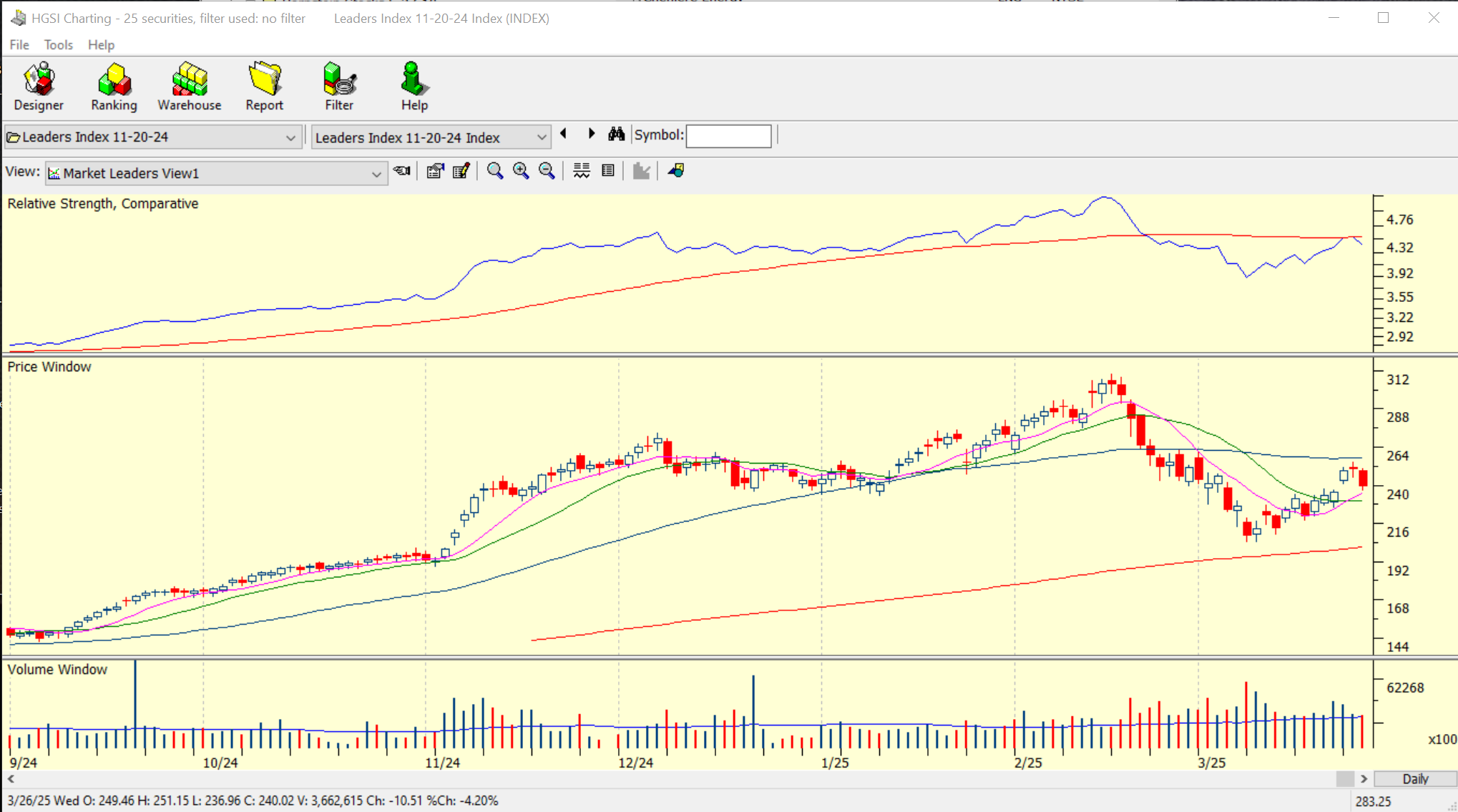Click the plain magnifier zoom icon

coord(494,171)
